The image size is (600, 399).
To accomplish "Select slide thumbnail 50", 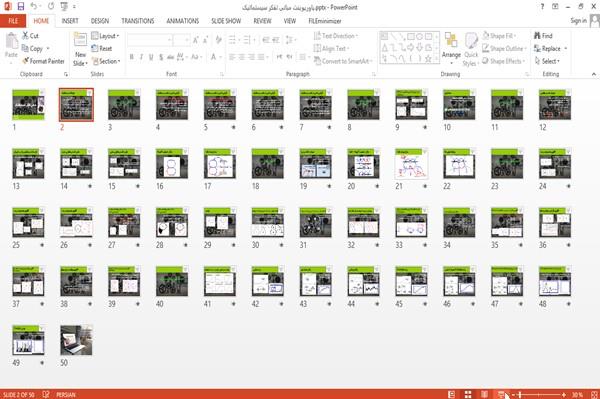I will point(76,340).
